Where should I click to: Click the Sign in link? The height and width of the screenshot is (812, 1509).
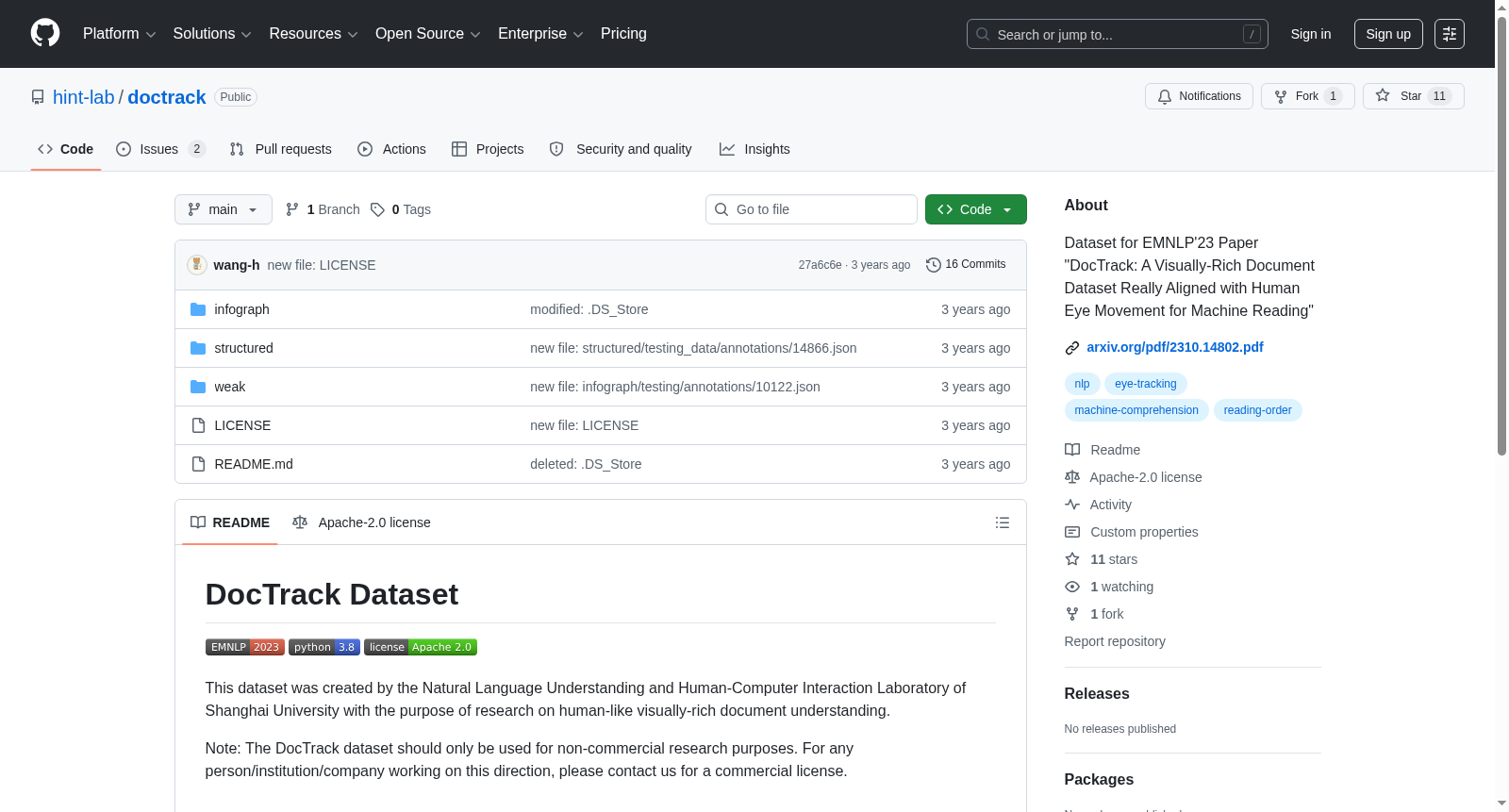point(1311,34)
